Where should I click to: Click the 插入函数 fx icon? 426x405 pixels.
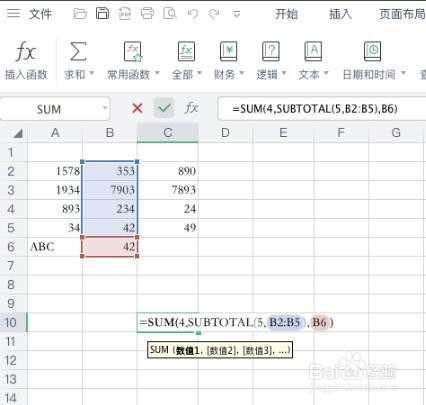25,51
